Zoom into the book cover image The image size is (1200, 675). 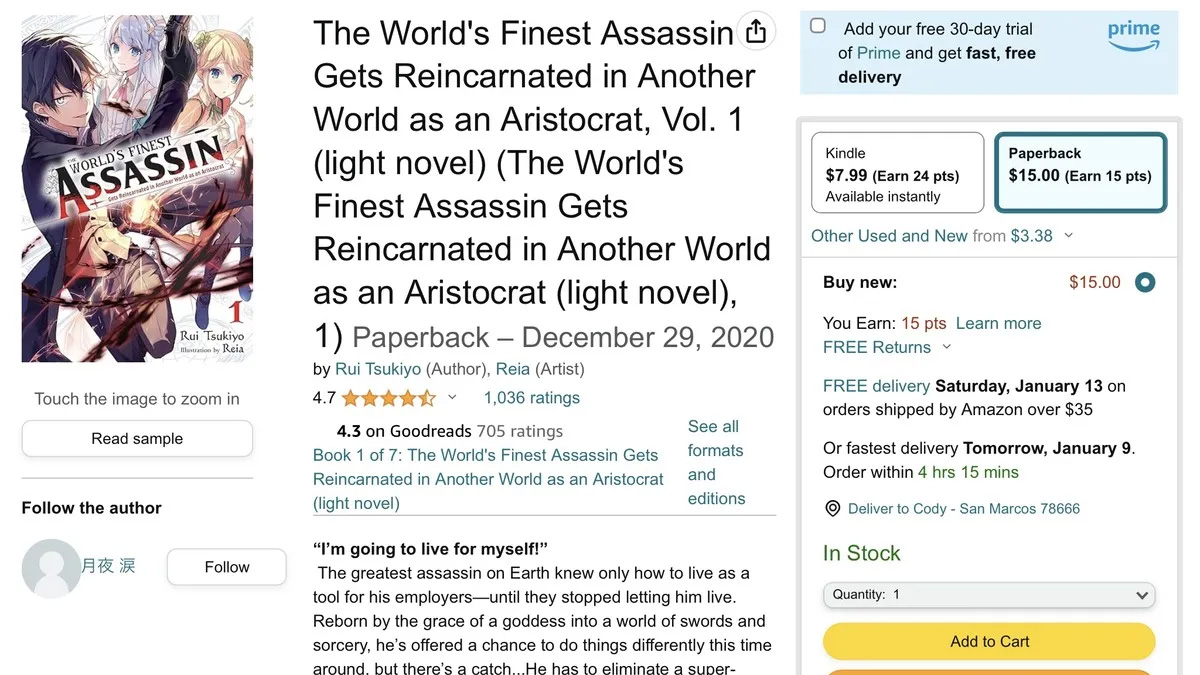[137, 188]
